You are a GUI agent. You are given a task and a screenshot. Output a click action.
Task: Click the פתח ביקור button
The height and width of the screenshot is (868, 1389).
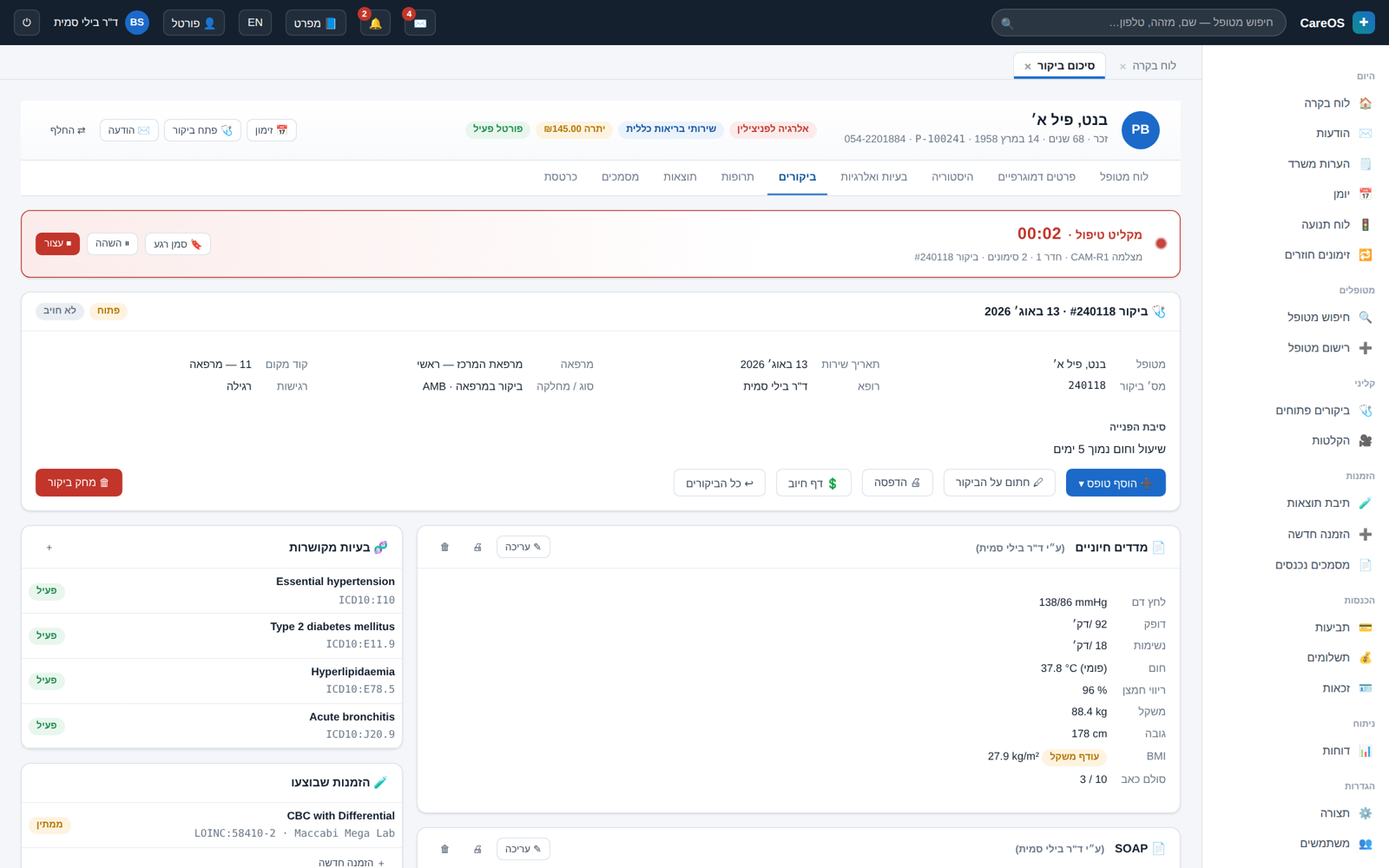click(202, 130)
